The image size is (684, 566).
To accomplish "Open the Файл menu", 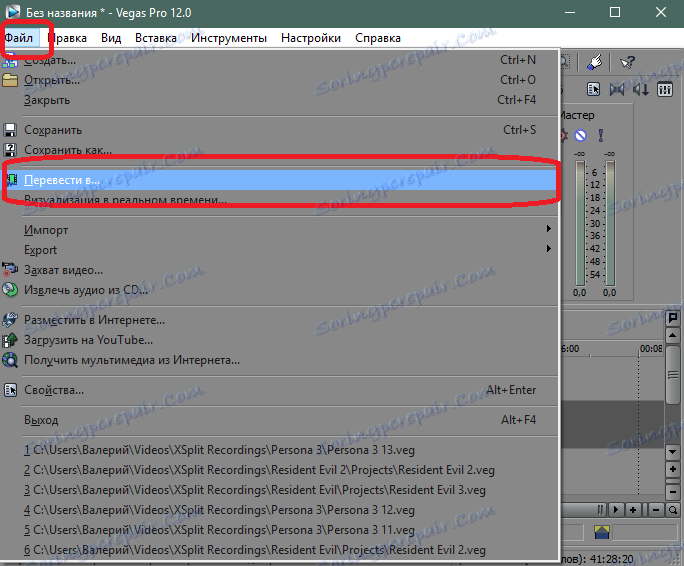I will [19, 38].
